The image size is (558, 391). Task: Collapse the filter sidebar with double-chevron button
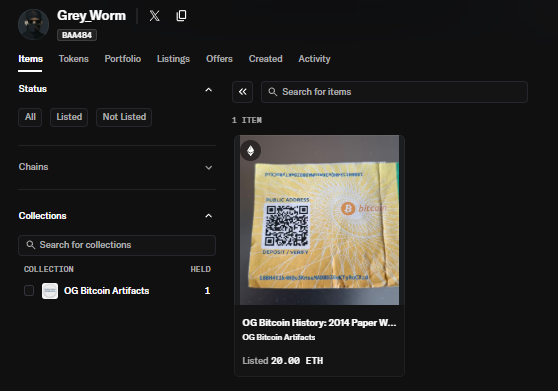243,92
